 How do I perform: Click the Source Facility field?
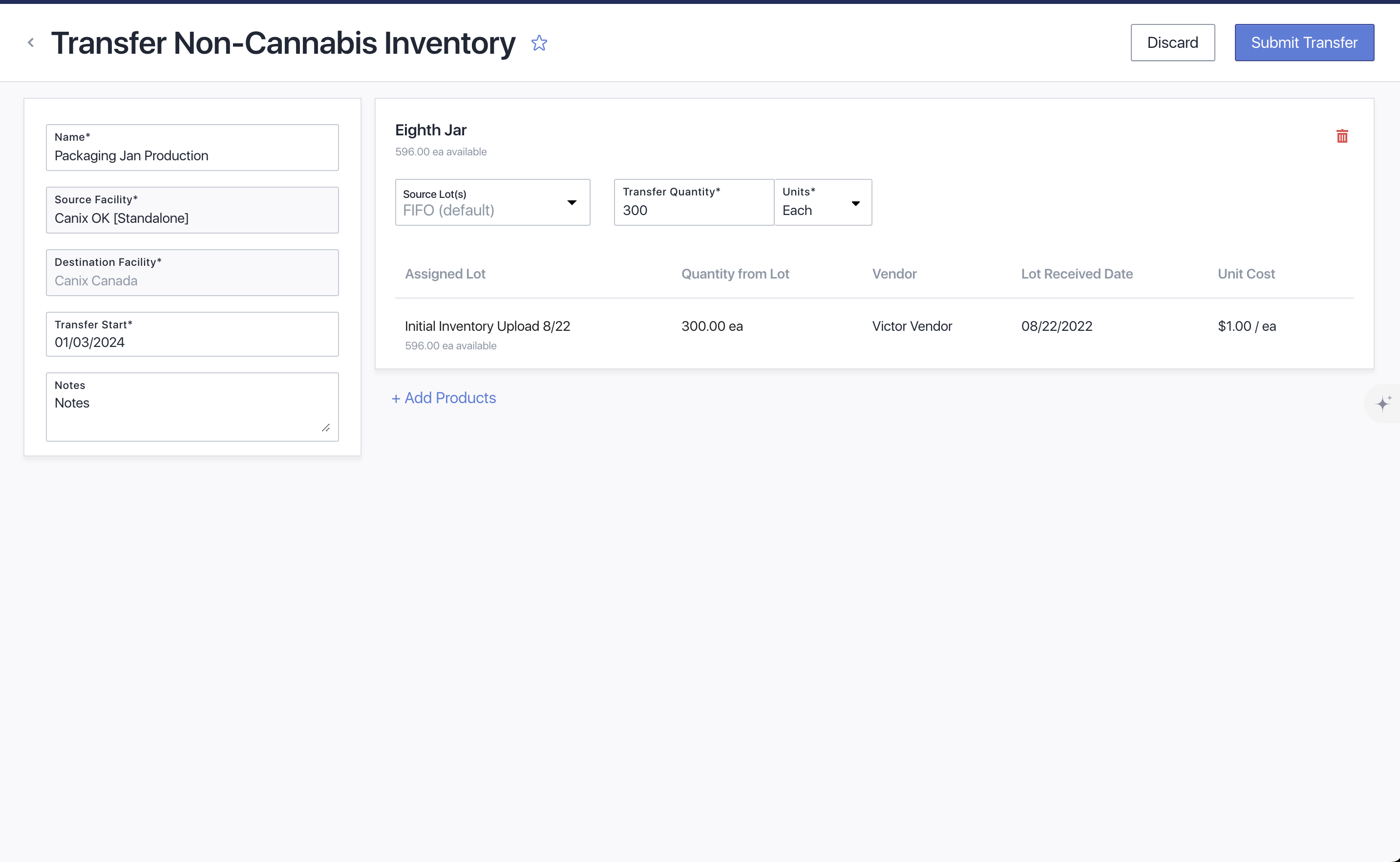coord(192,218)
